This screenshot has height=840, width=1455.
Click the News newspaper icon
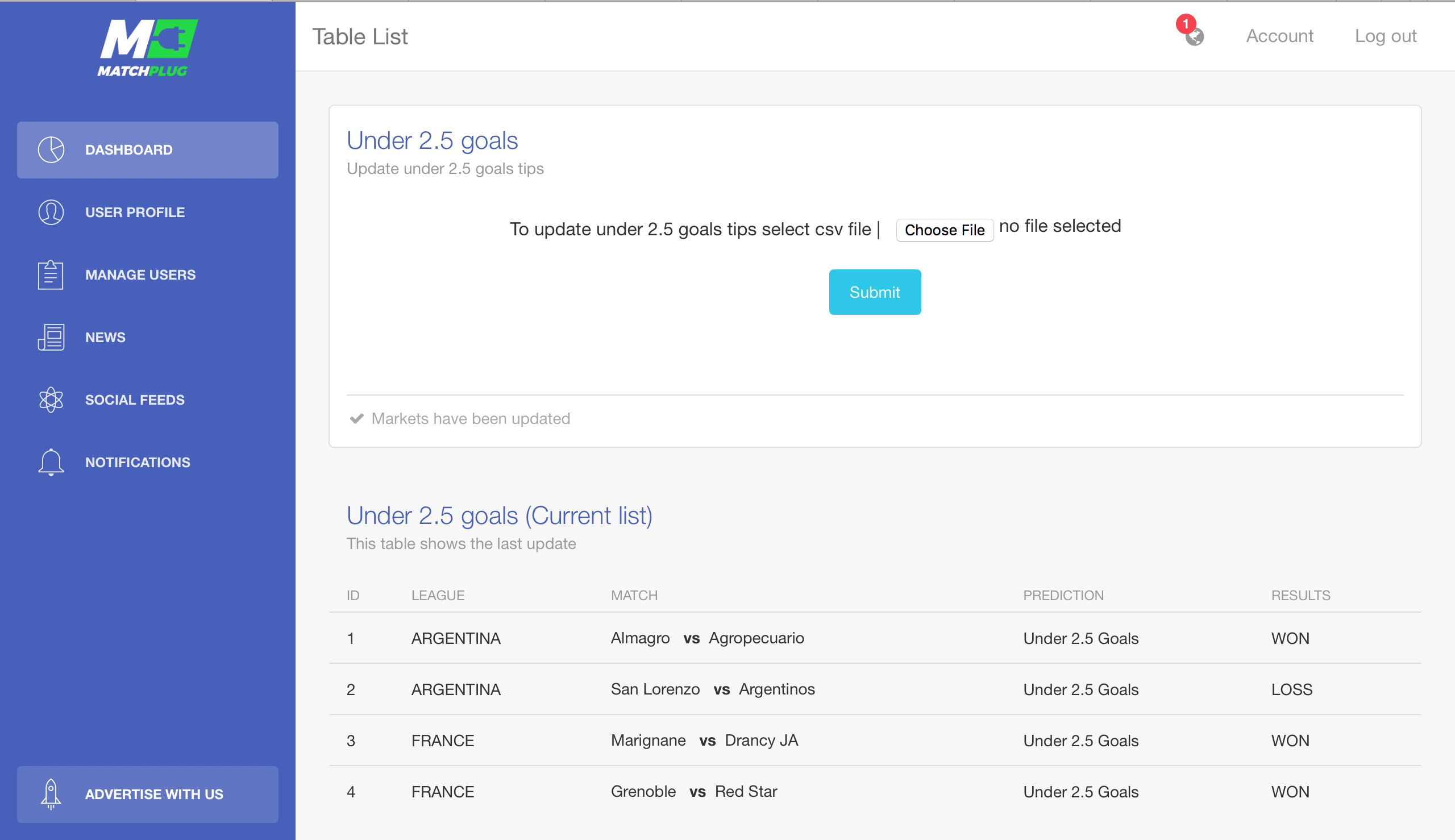[51, 337]
